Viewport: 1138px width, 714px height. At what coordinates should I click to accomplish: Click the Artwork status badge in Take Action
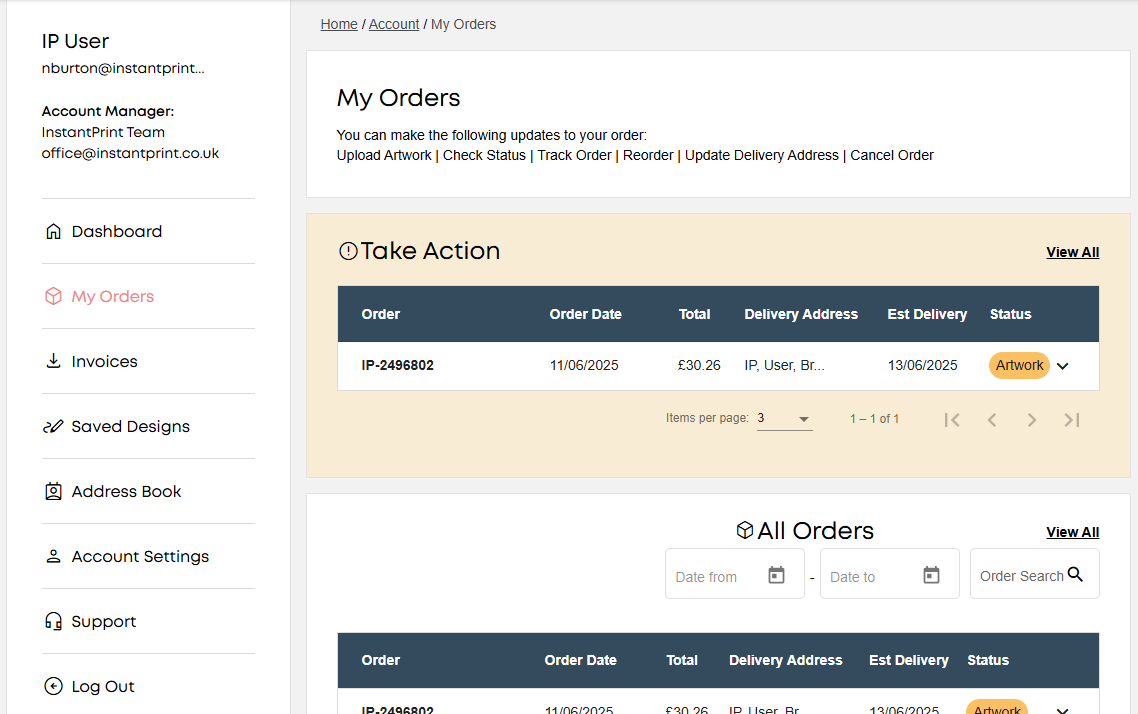pos(1019,366)
